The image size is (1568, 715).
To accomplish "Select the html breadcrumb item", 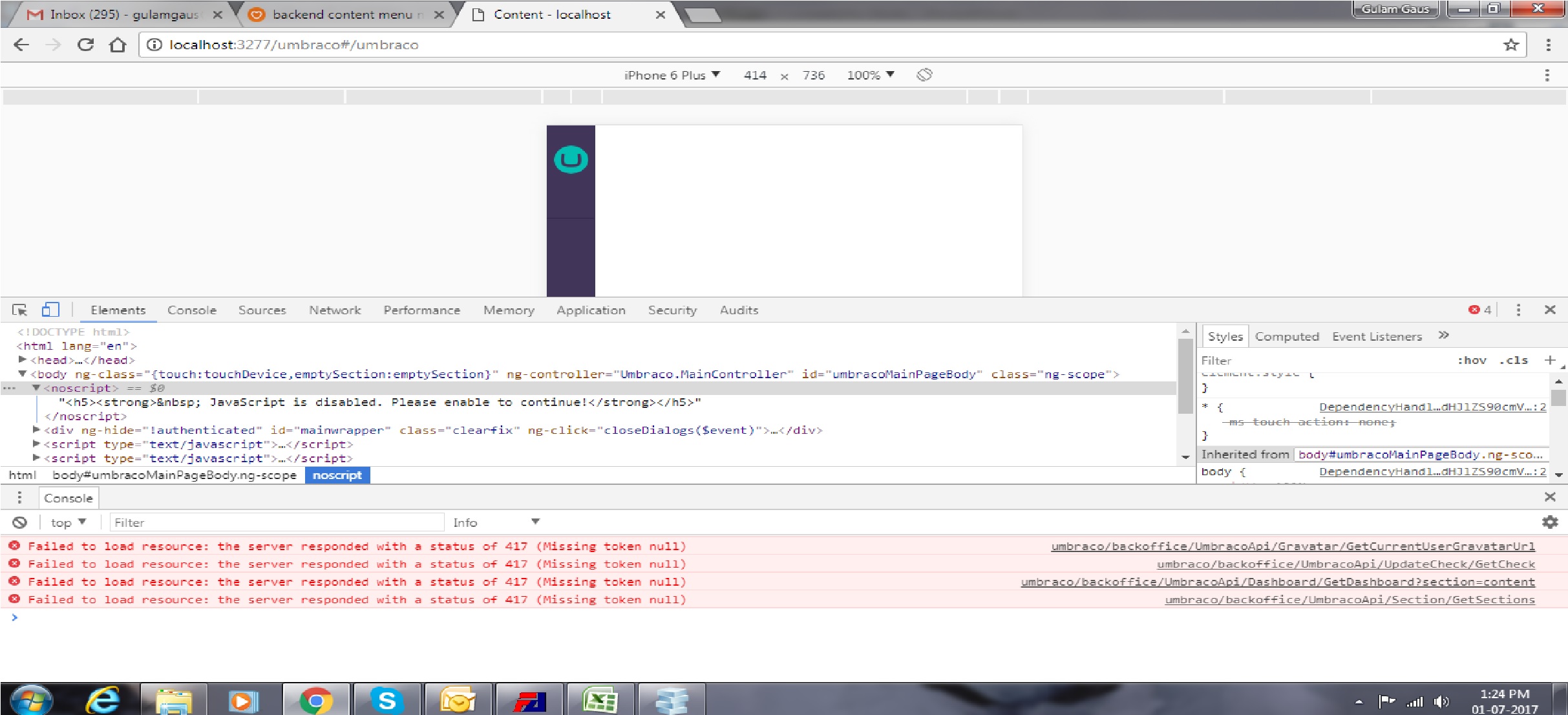I will (23, 475).
